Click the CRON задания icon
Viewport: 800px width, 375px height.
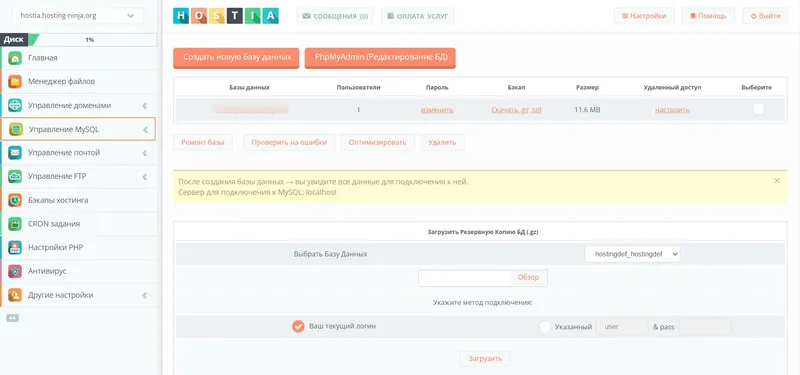coord(15,224)
